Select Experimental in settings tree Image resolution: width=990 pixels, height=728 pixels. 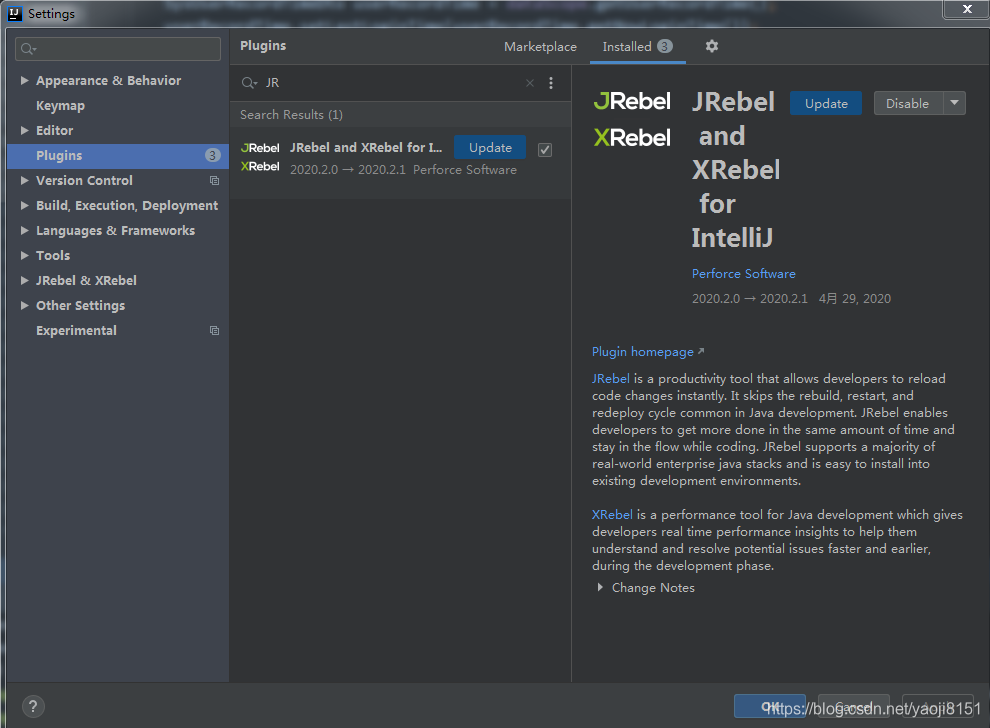point(76,331)
